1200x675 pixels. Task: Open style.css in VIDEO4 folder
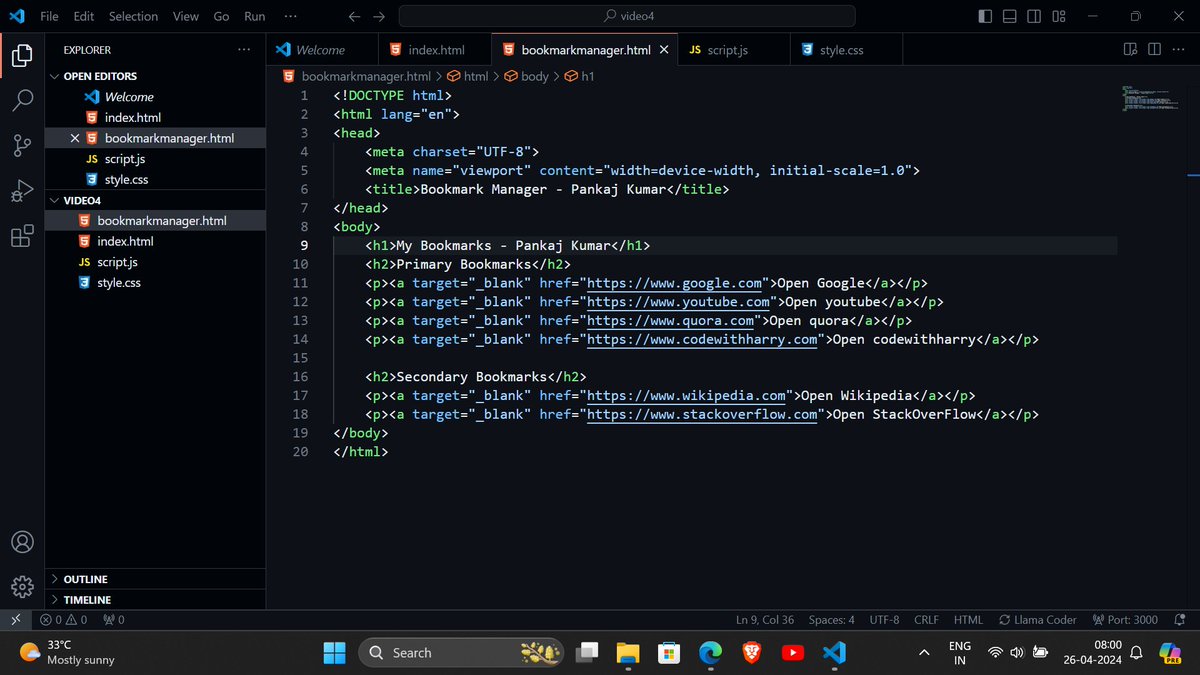pos(155,283)
